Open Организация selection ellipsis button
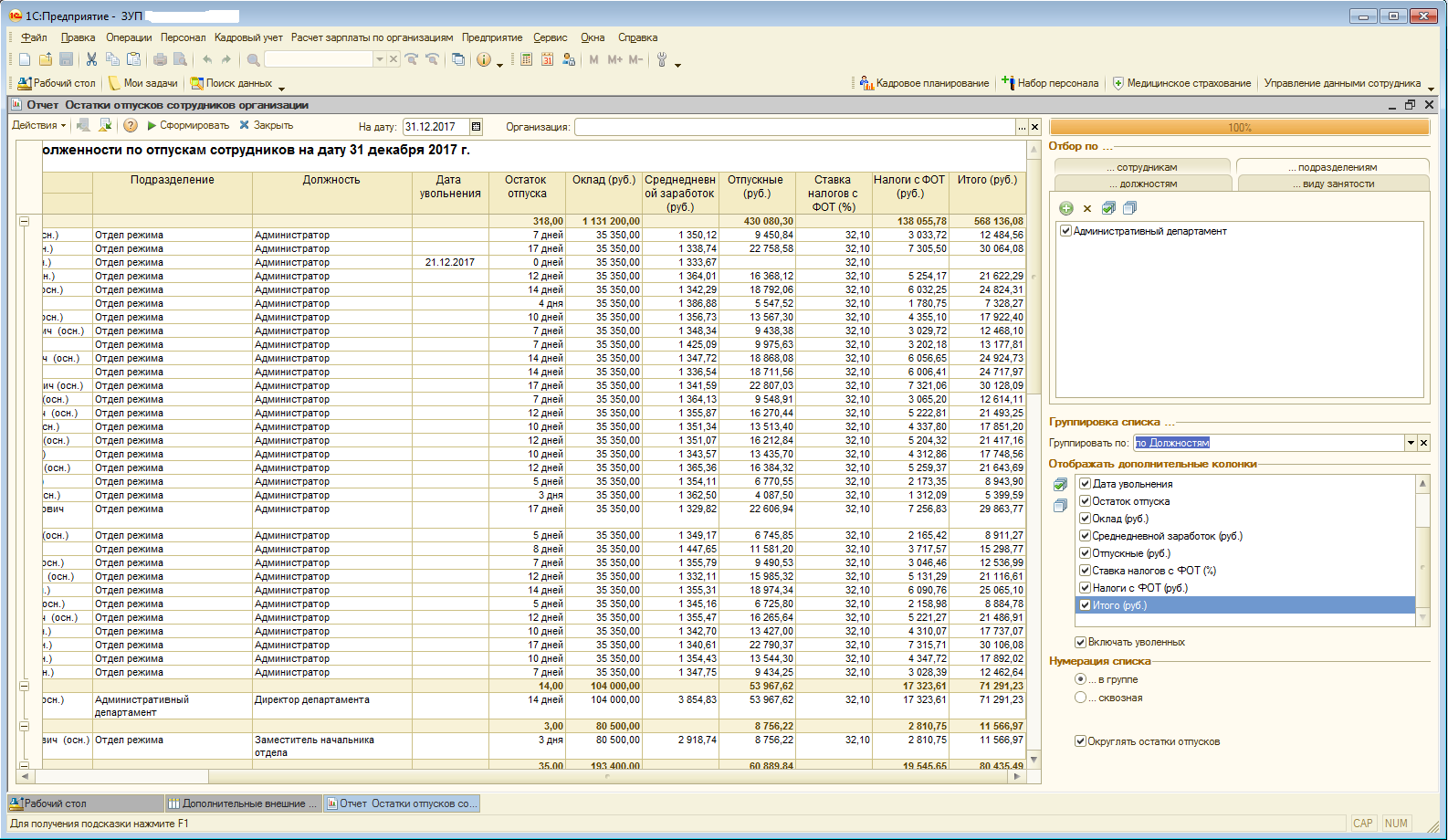 click(1022, 128)
